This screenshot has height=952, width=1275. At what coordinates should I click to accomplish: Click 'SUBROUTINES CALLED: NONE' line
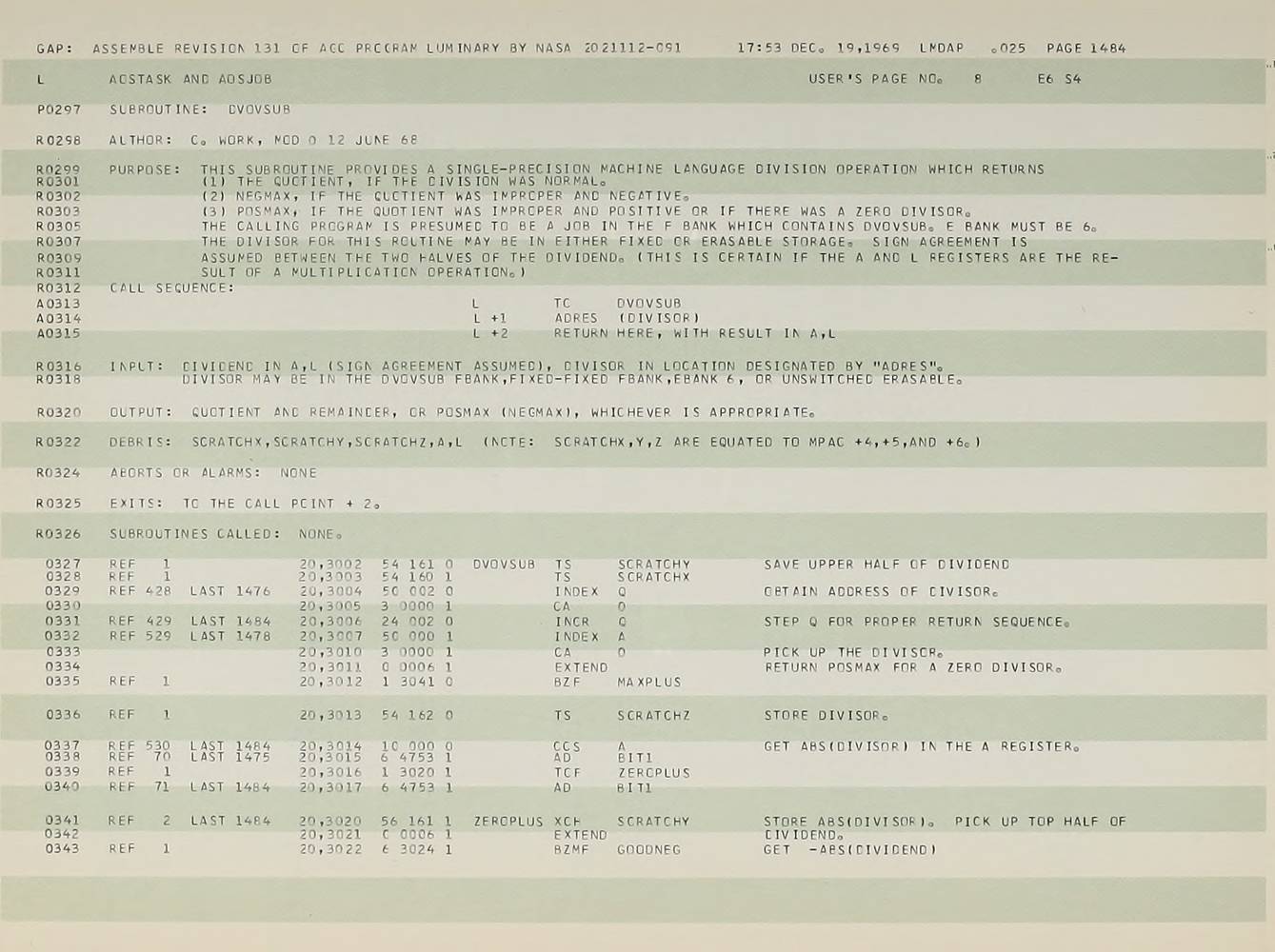[x=227, y=534]
